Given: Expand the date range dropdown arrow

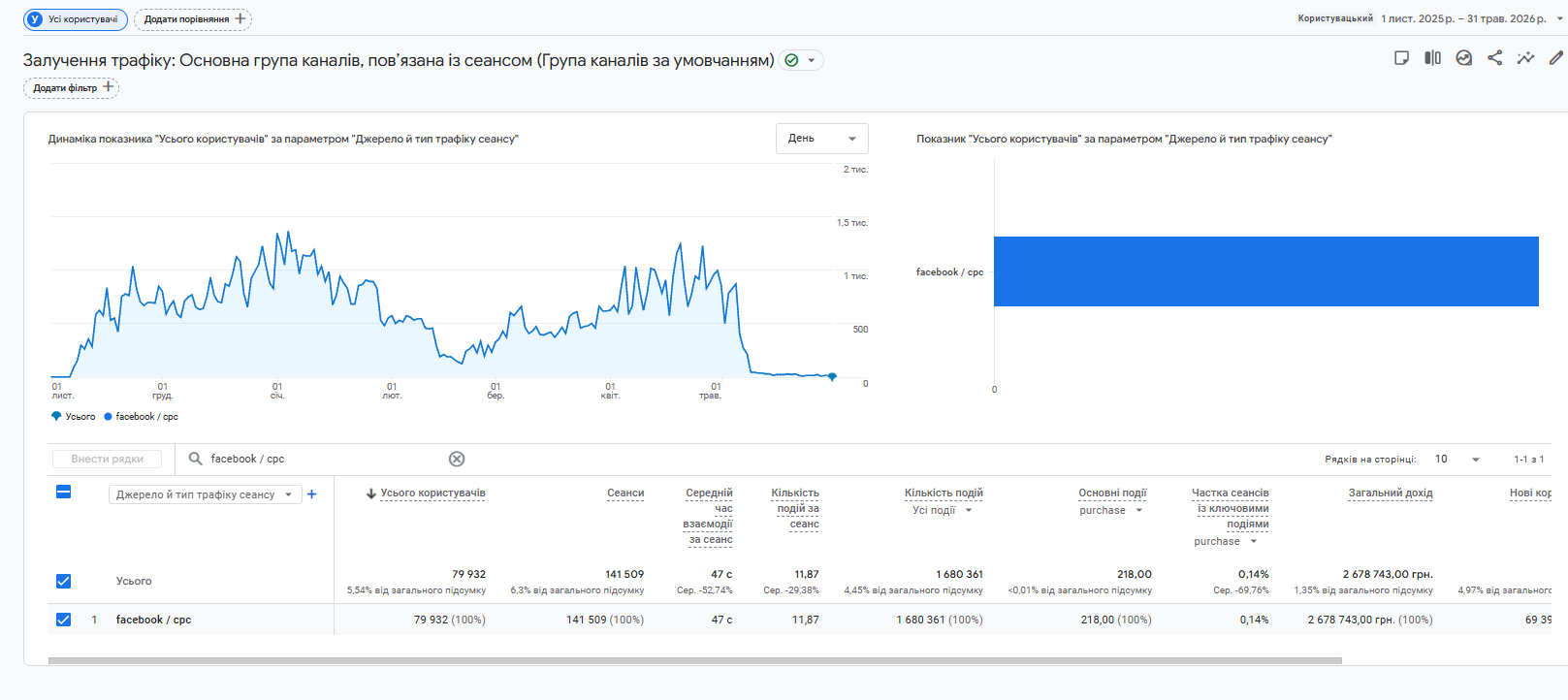Looking at the screenshot, I should coord(1559,18).
